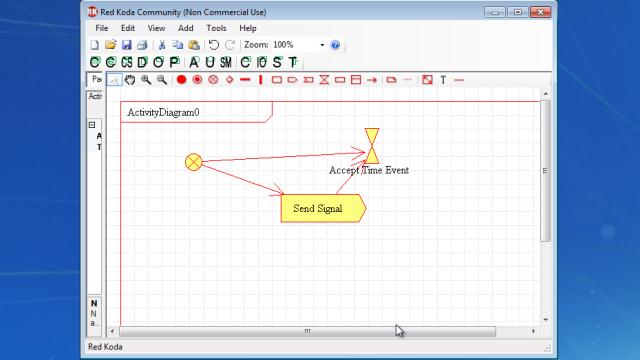
Task: Click the SM state machine diagram icon
Action: tap(226, 62)
